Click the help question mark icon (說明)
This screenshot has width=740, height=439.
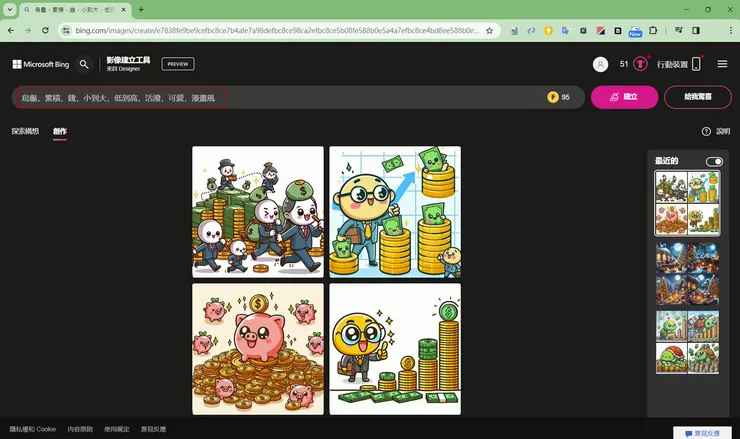[x=706, y=131]
